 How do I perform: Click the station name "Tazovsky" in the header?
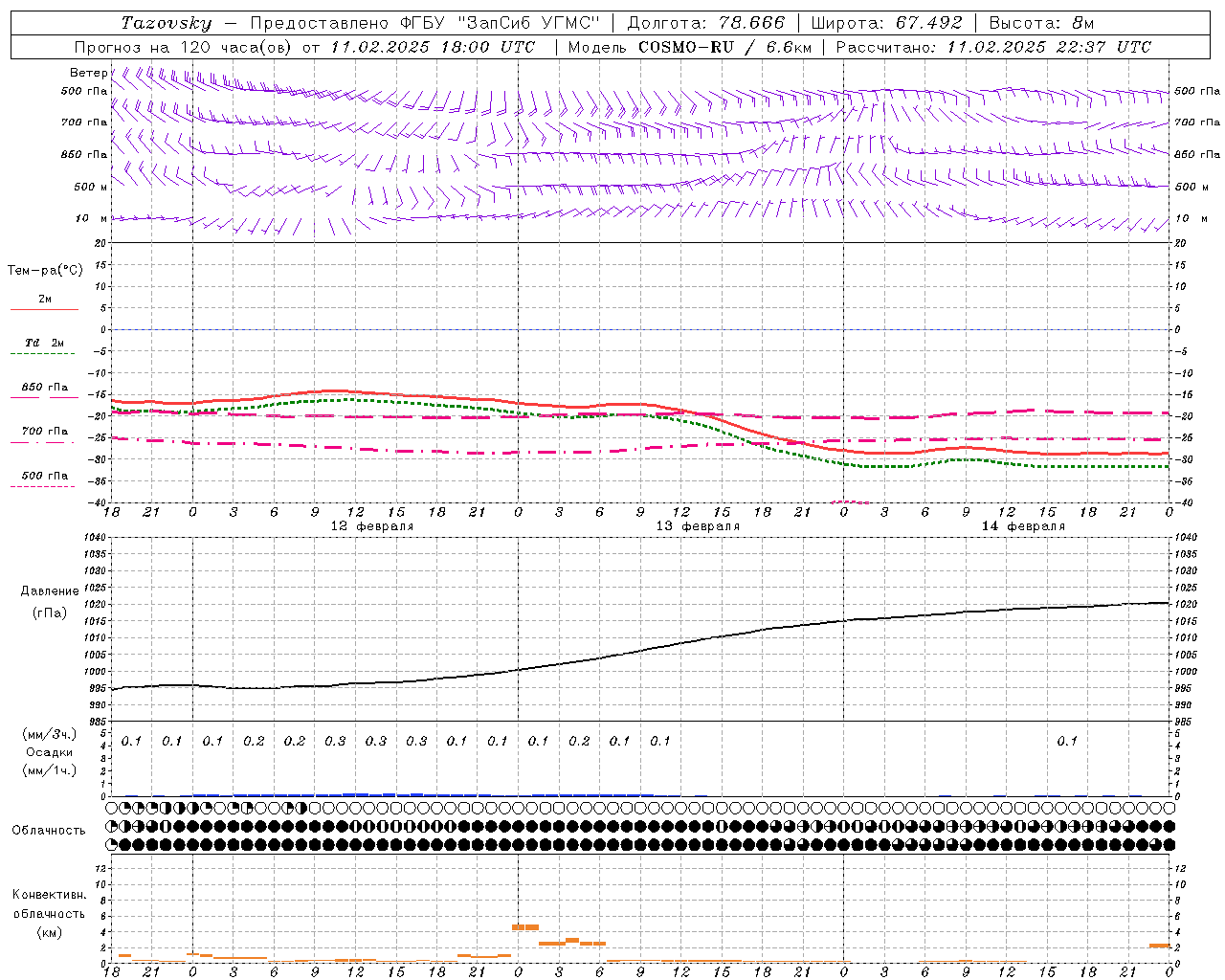point(166,23)
